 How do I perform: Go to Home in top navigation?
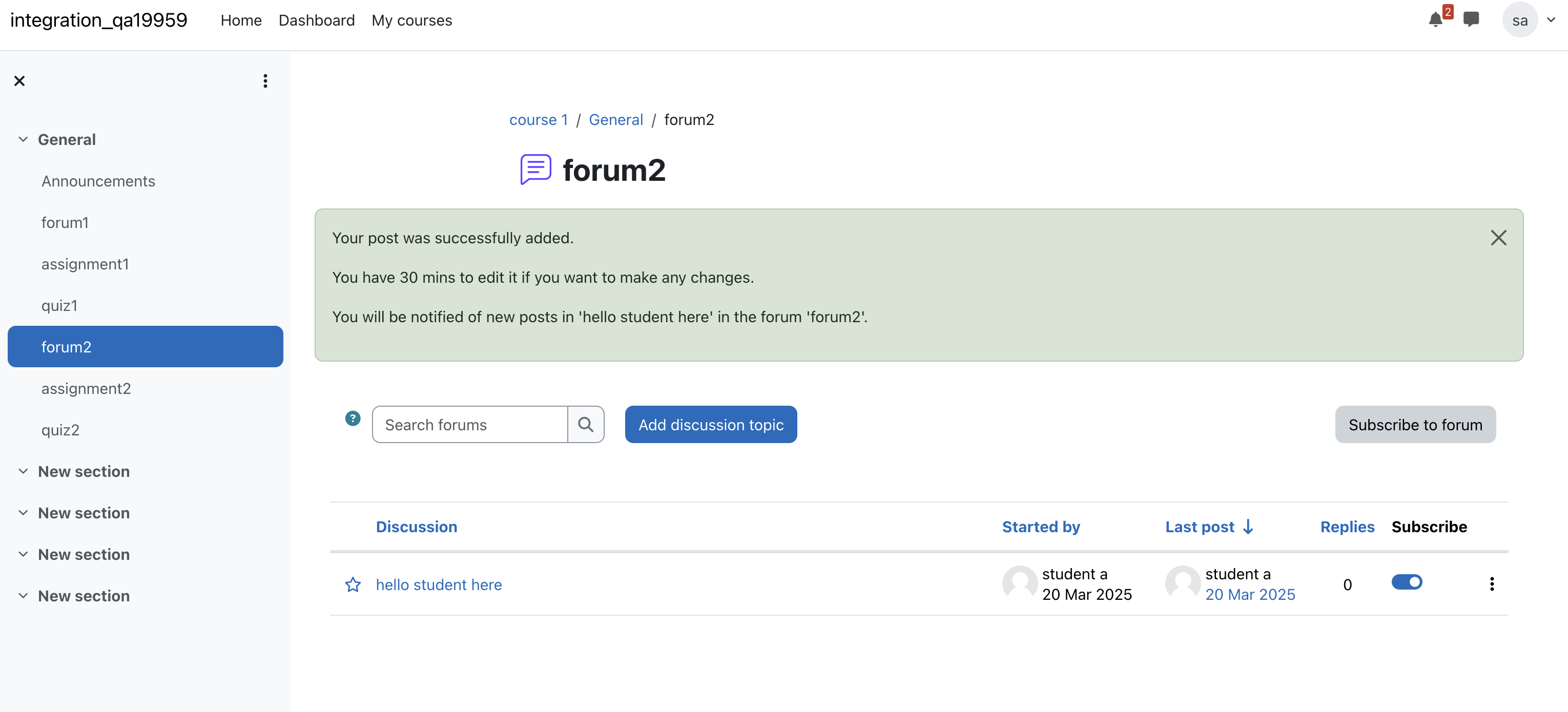click(x=241, y=20)
